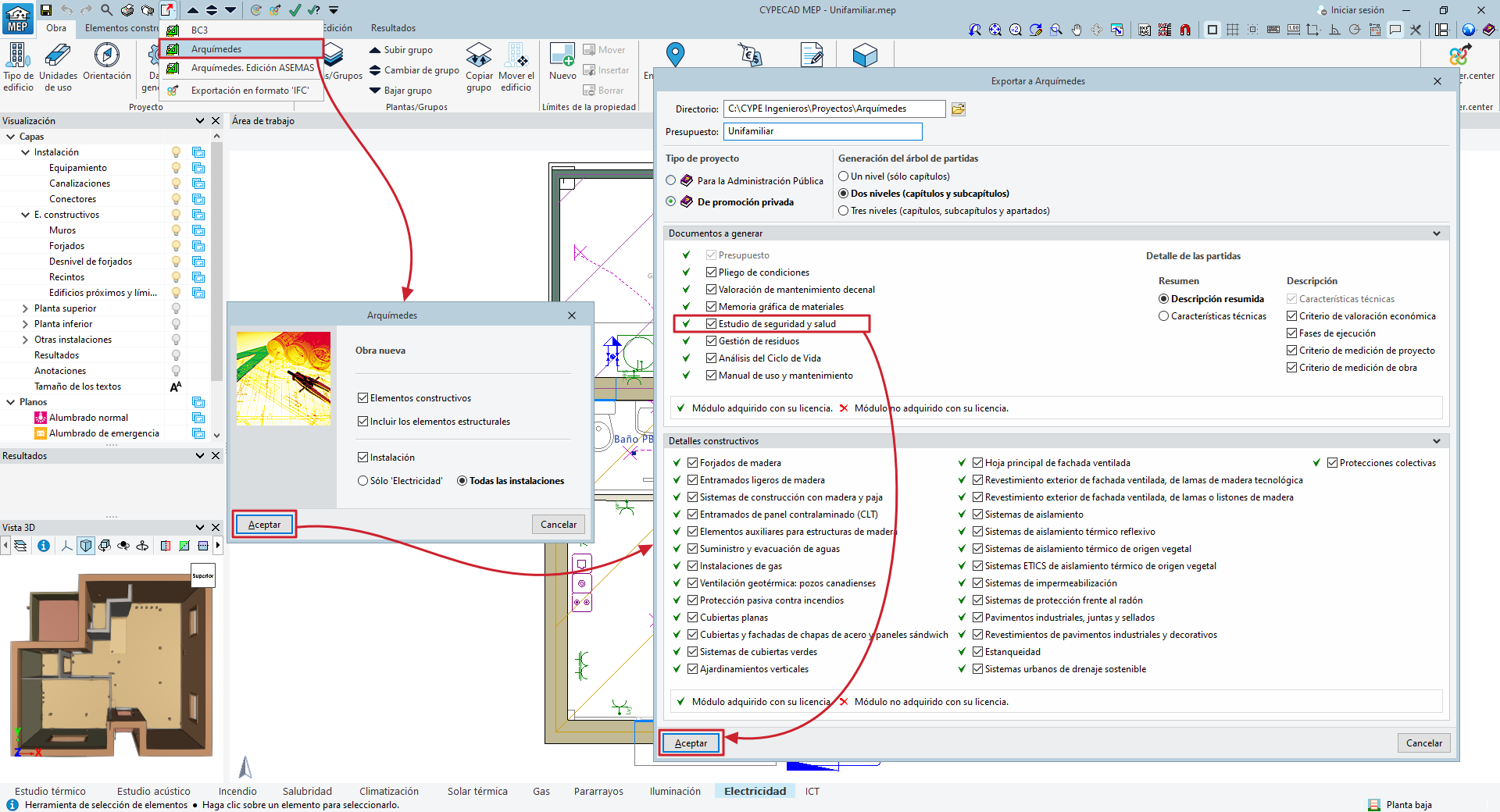This screenshot has width=1500, height=812.
Task: Click the save disk icon in title bar
Action: click(46, 10)
